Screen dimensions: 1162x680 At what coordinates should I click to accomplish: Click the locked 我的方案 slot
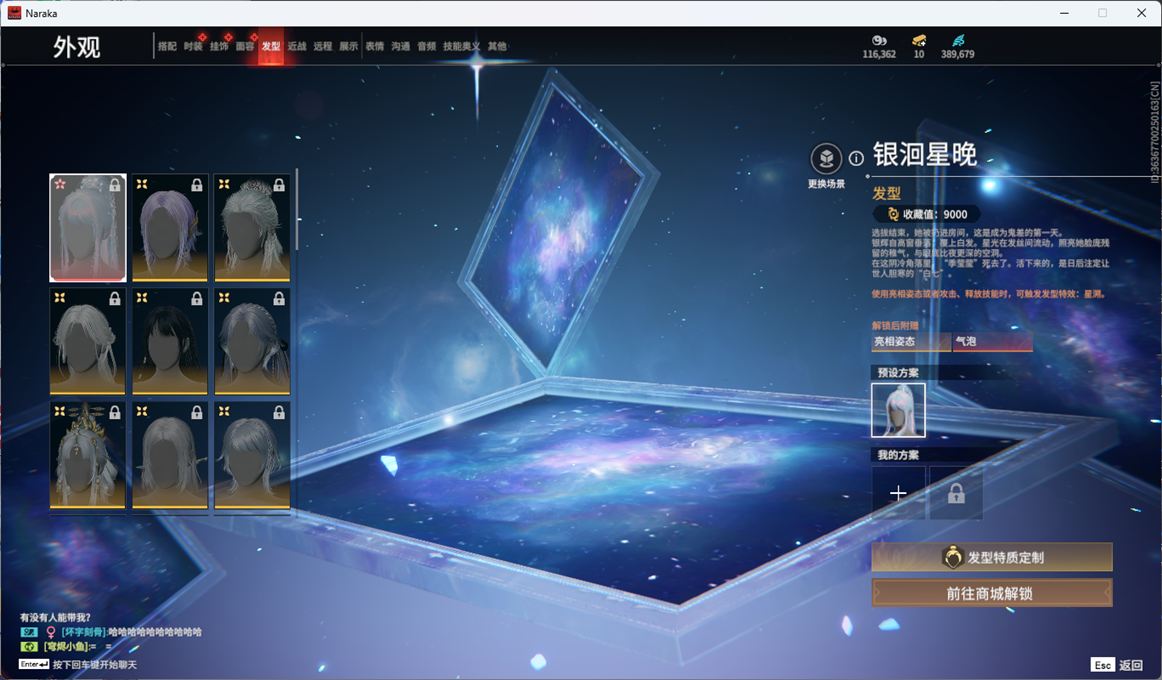pyautogui.click(x=956, y=493)
